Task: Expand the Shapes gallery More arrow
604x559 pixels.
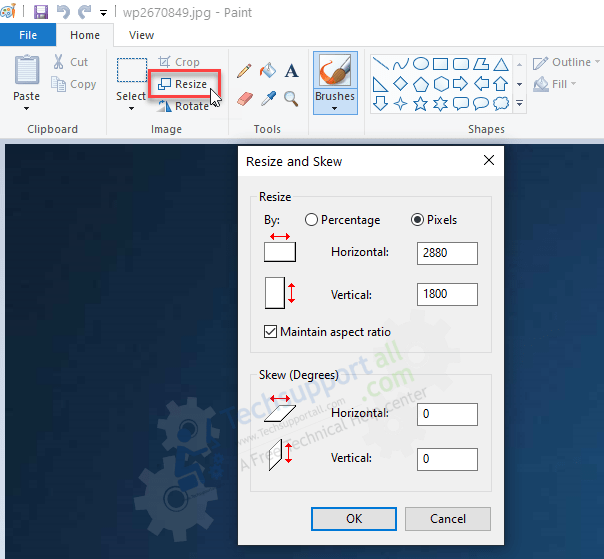Action: click(x=520, y=103)
